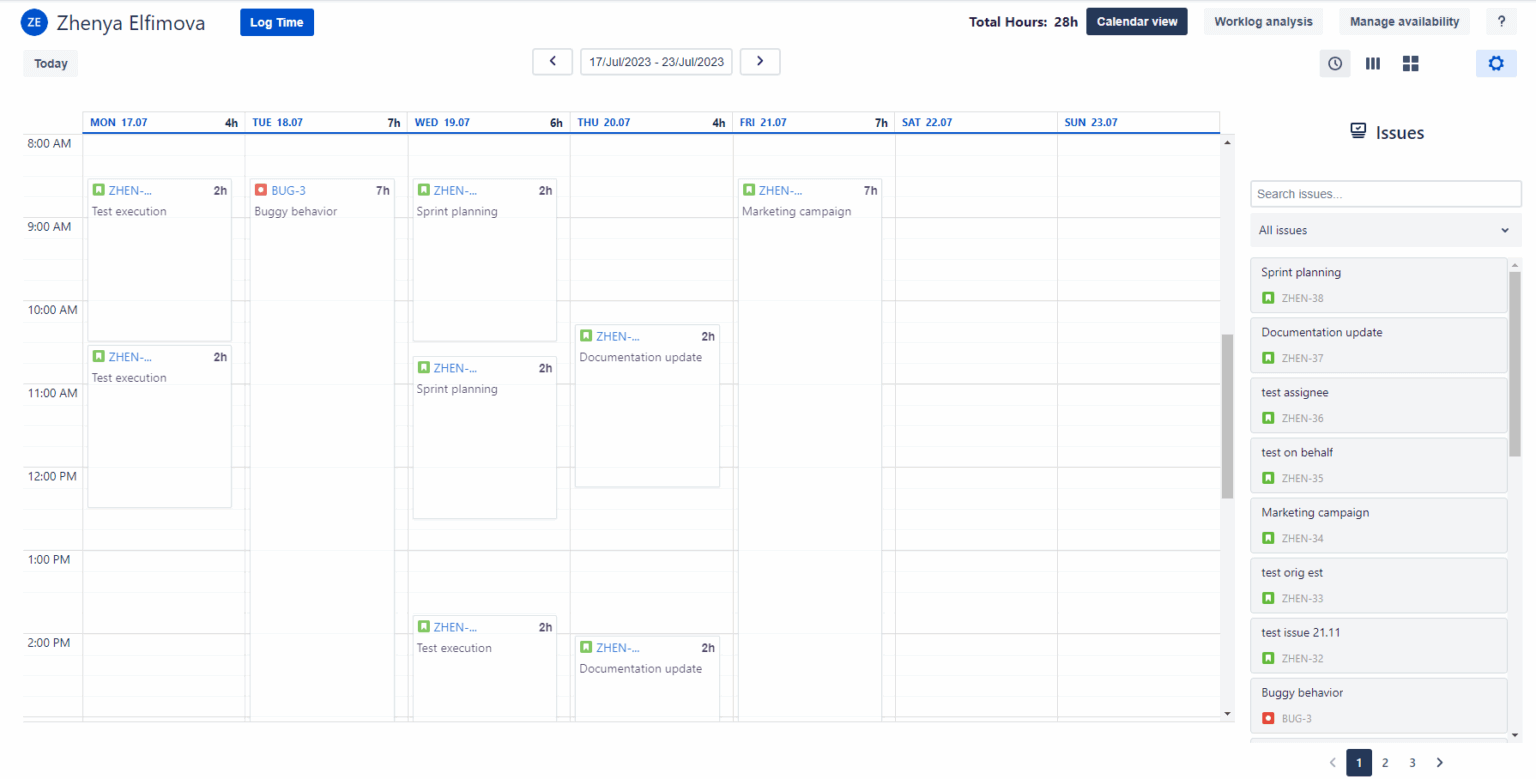Image resolution: width=1536 pixels, height=779 pixels.
Task: Go to the previous issues page arrow
Action: click(1332, 763)
